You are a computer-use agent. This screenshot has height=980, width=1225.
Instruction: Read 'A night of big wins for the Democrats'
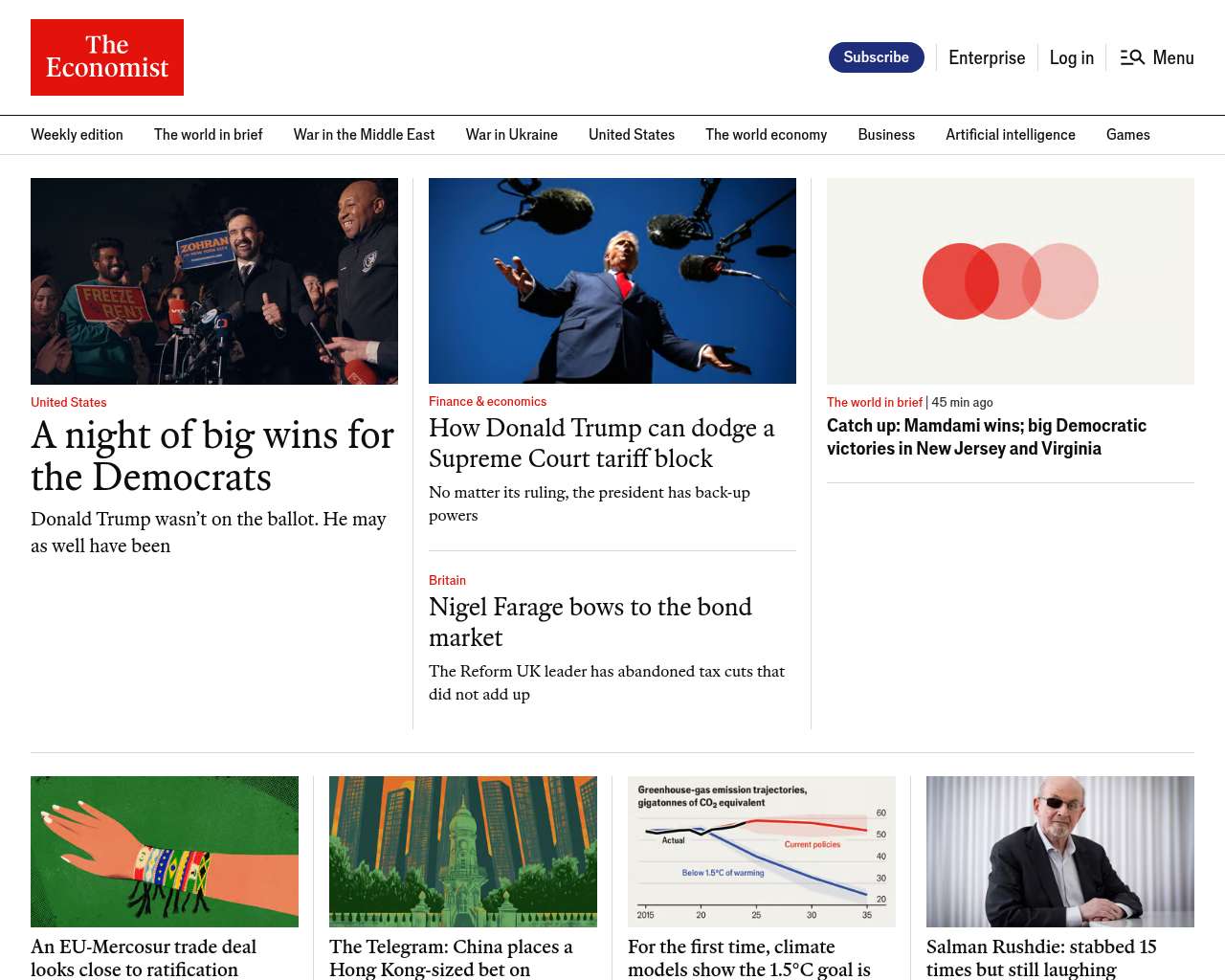tap(212, 456)
